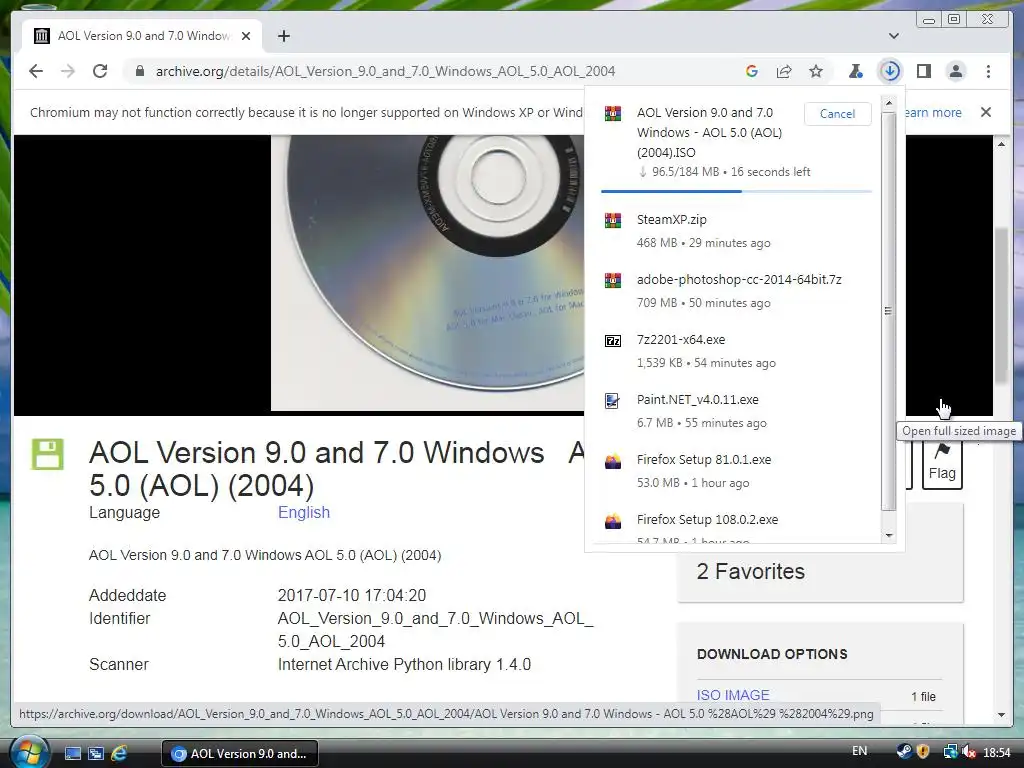Select the AOL Version 9.0 and 7.0 tab
Image resolution: width=1024 pixels, height=768 pixels.
coord(142,36)
